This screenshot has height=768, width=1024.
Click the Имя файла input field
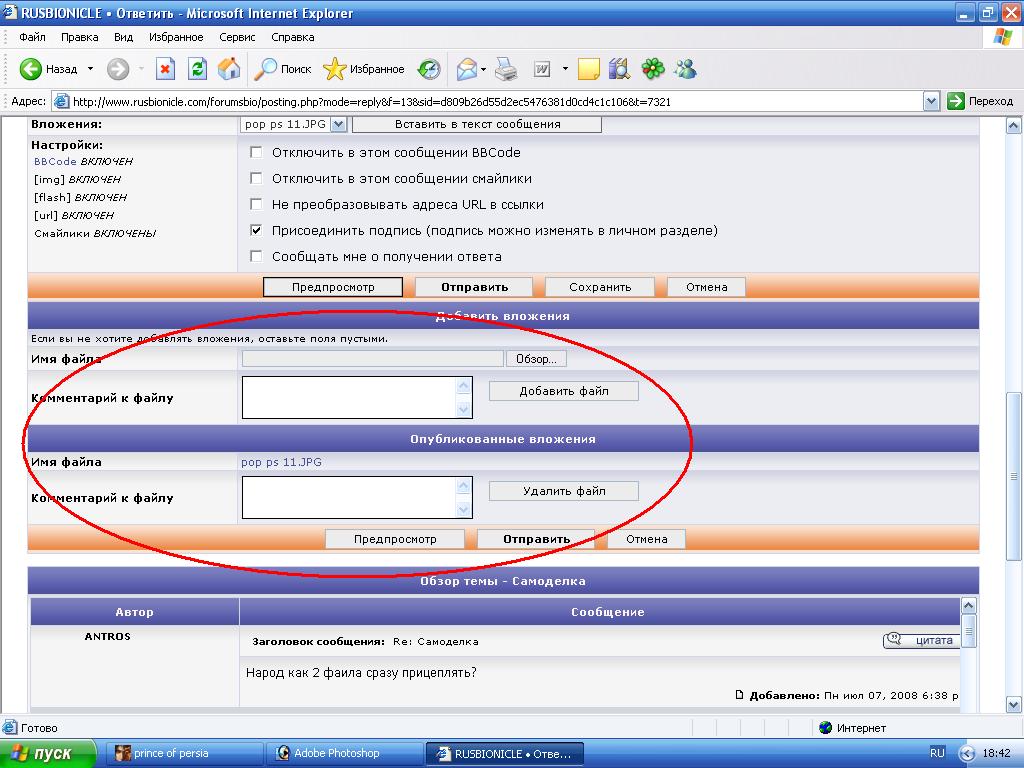(x=372, y=359)
